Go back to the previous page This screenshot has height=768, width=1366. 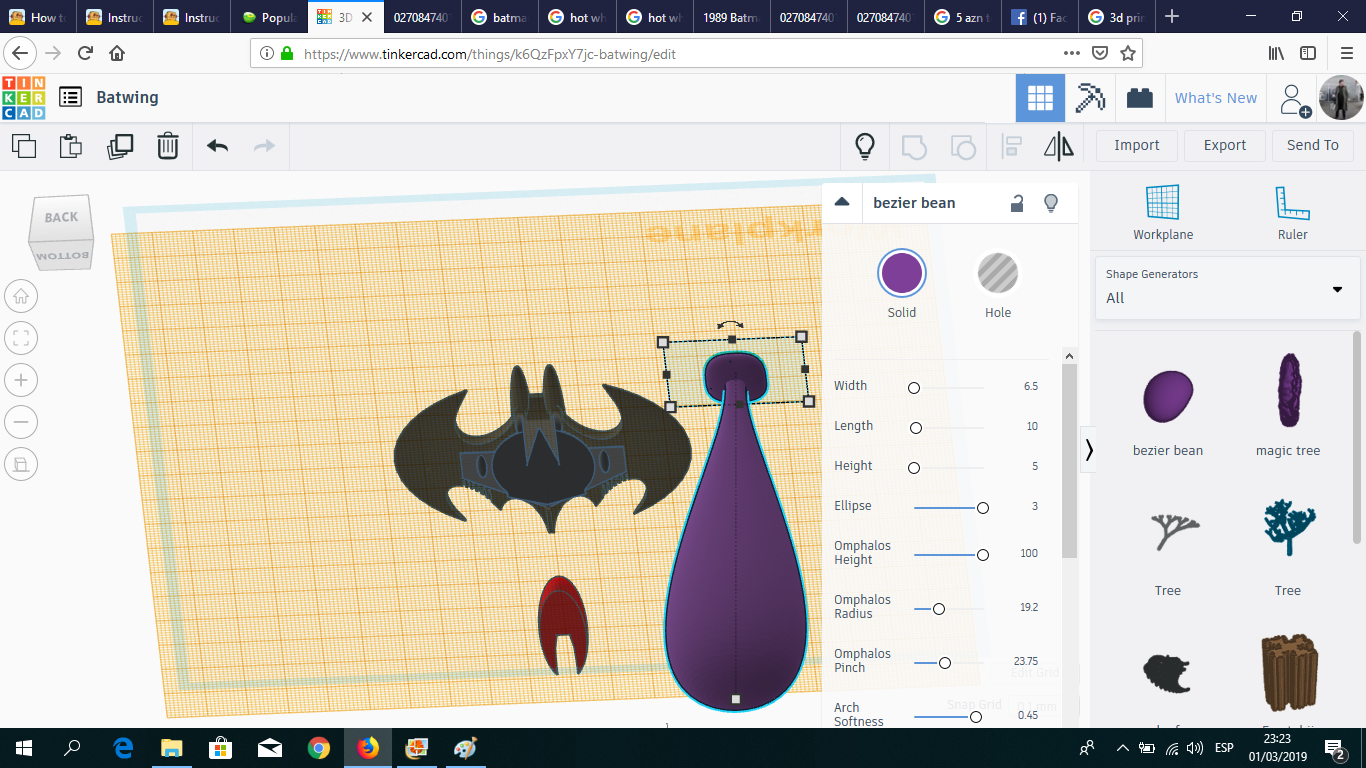[20, 53]
